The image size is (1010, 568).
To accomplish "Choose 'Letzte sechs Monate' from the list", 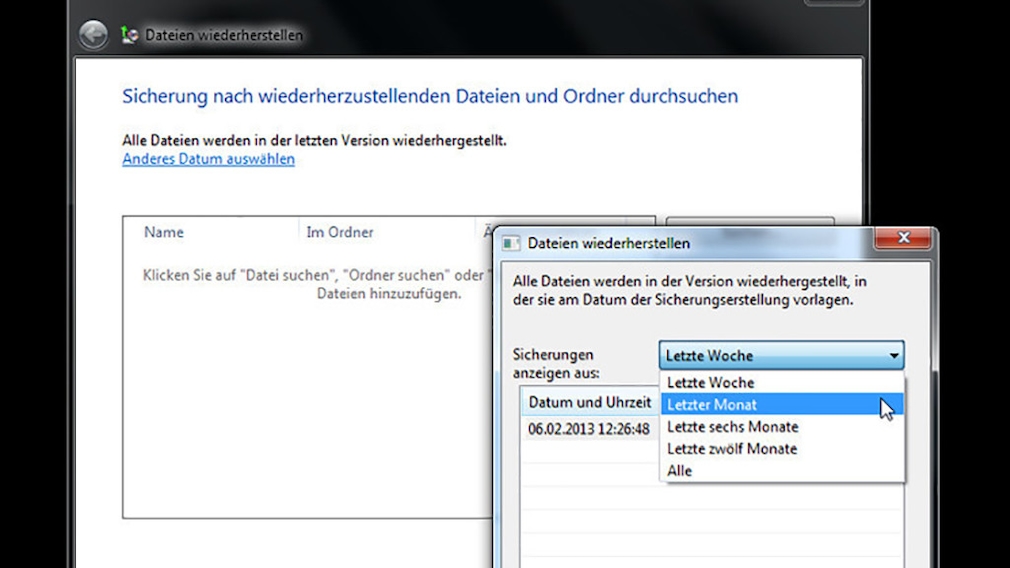I will point(782,426).
